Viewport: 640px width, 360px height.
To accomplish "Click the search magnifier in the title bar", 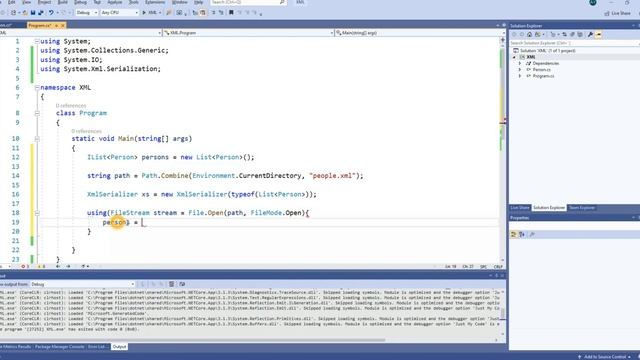I will [282, 2].
